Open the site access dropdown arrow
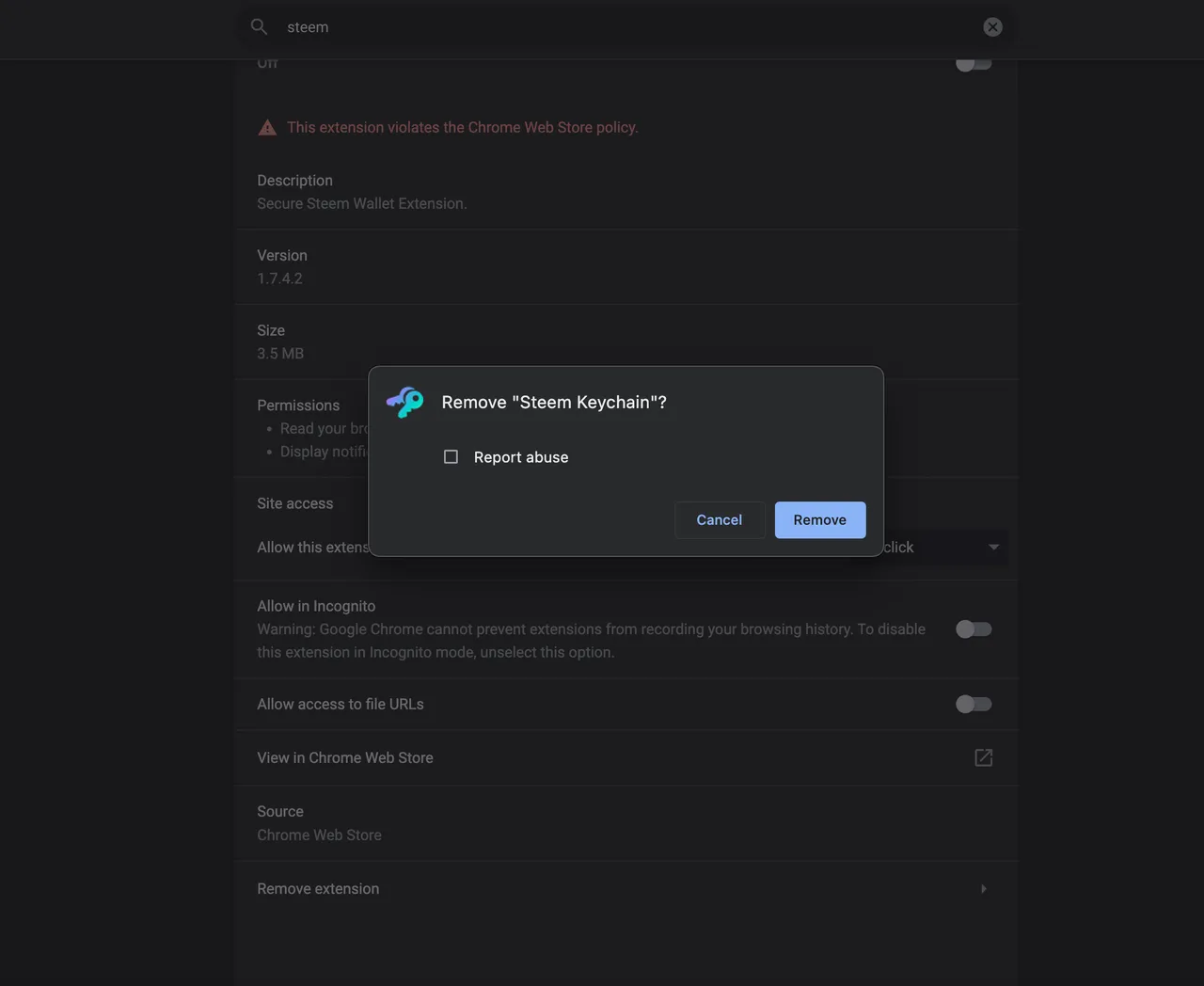Viewport: 1204px width, 986px height. (x=993, y=548)
